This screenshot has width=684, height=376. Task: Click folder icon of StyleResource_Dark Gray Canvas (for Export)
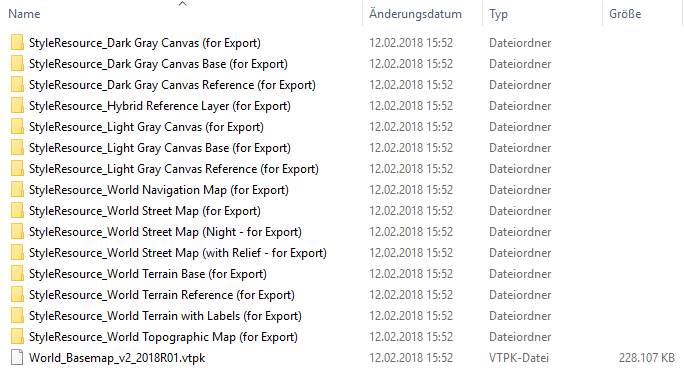point(17,43)
